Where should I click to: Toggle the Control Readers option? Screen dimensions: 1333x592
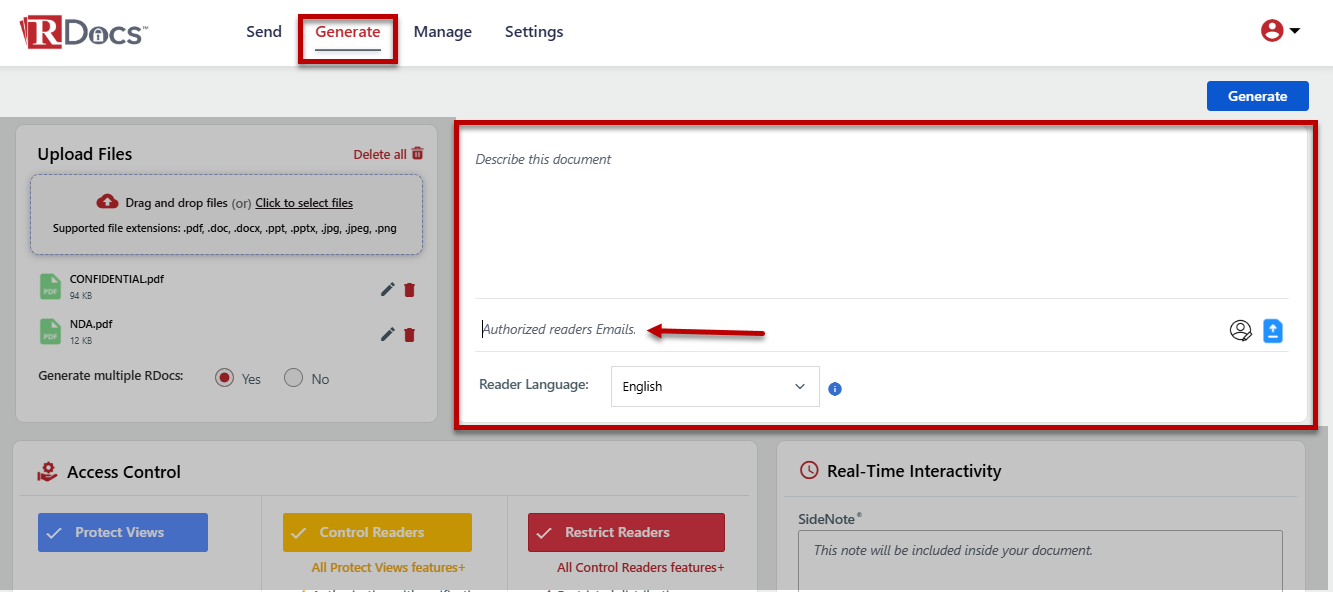(377, 532)
